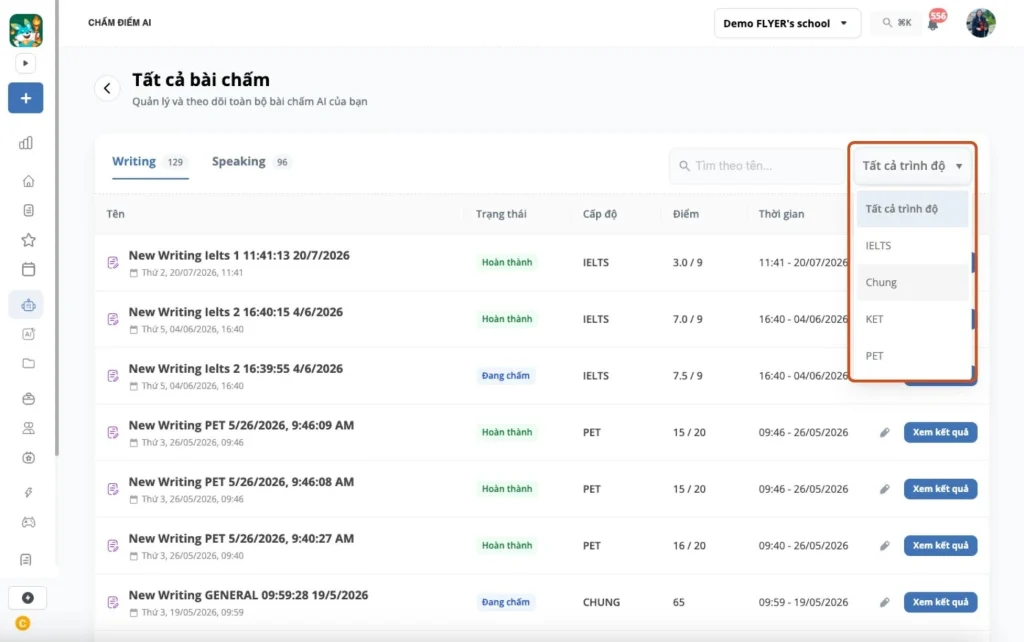Expand the sidebar with the play arrow button
The width and height of the screenshot is (1024, 642).
[x=25, y=63]
